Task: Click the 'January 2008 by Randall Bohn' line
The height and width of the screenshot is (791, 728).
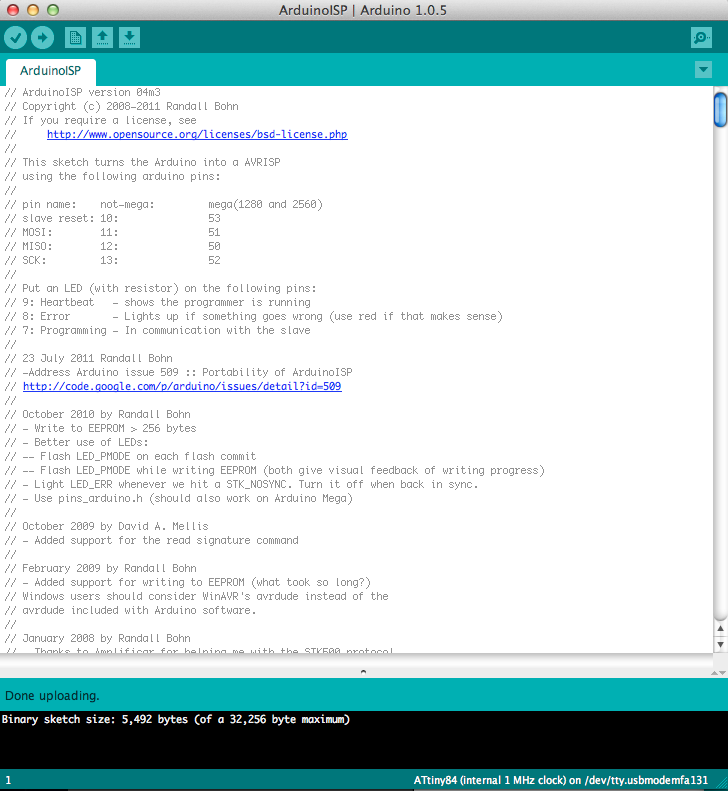Action: pyautogui.click(x=98, y=638)
